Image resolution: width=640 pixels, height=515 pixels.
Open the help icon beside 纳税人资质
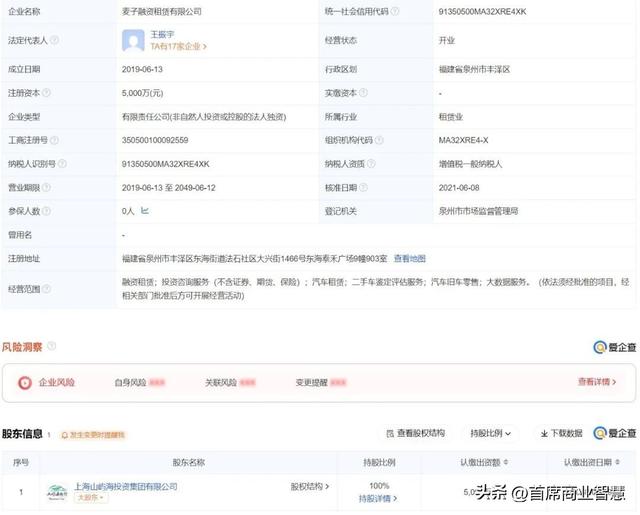click(371, 164)
